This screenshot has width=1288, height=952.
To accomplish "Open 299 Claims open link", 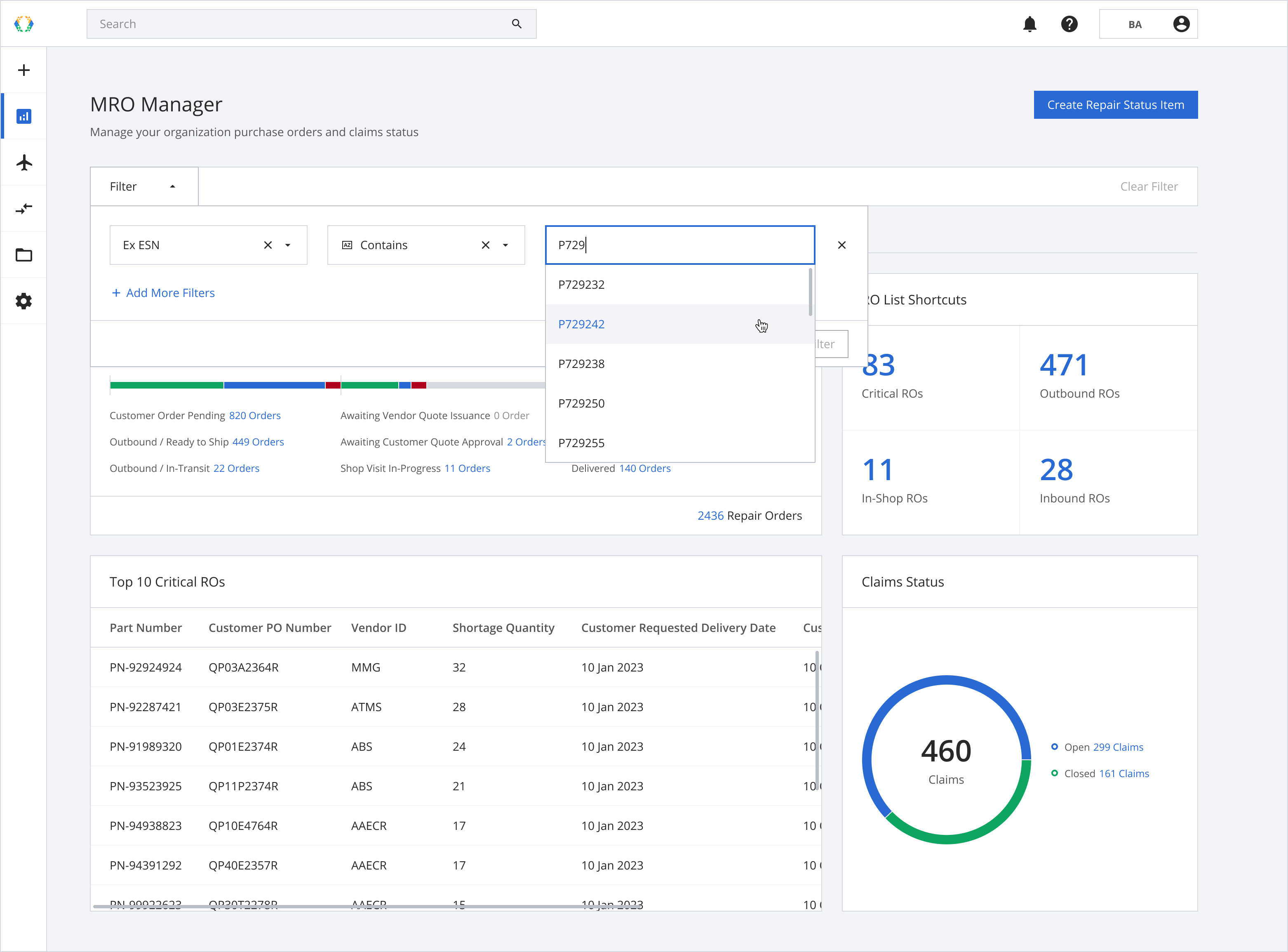I will pyautogui.click(x=1118, y=747).
